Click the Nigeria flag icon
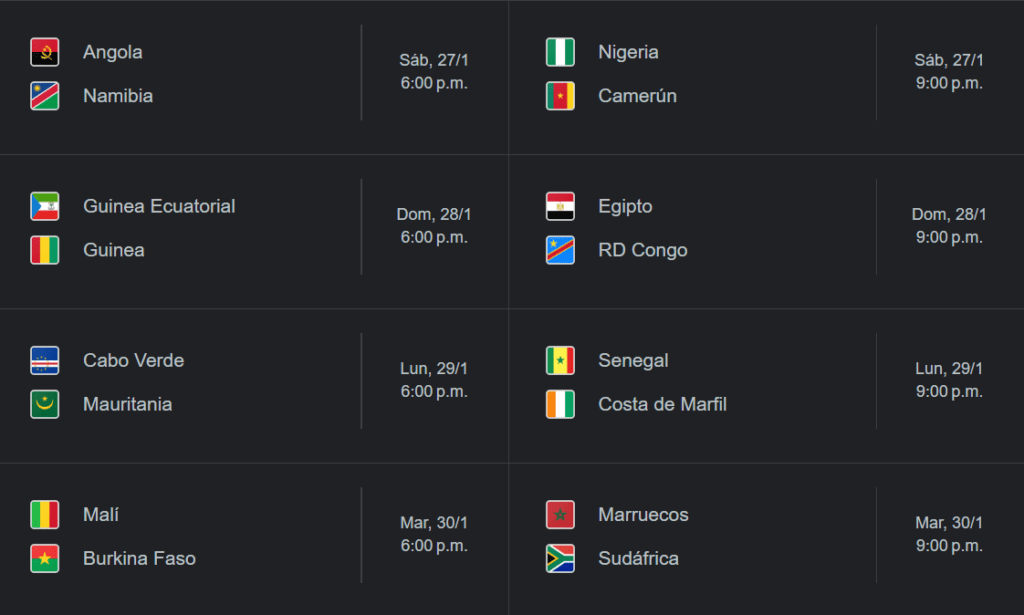The width and height of the screenshot is (1024, 615). click(x=560, y=52)
